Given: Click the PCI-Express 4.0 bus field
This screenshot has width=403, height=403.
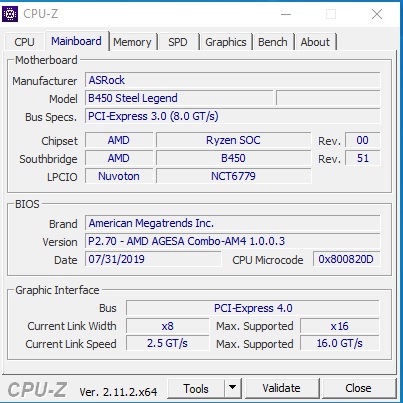Looking at the screenshot, I should pyautogui.click(x=253, y=308).
